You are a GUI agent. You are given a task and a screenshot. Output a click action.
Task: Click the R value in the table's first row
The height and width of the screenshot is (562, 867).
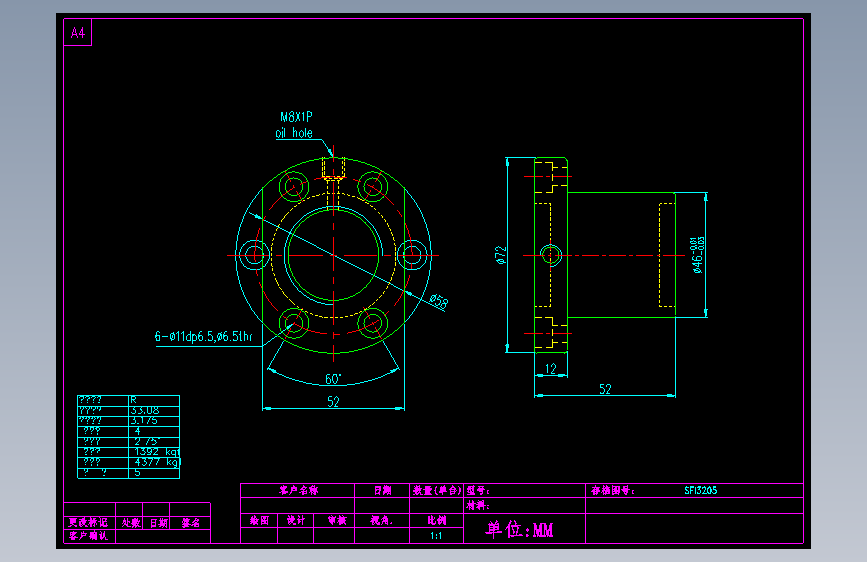pyautogui.click(x=133, y=400)
